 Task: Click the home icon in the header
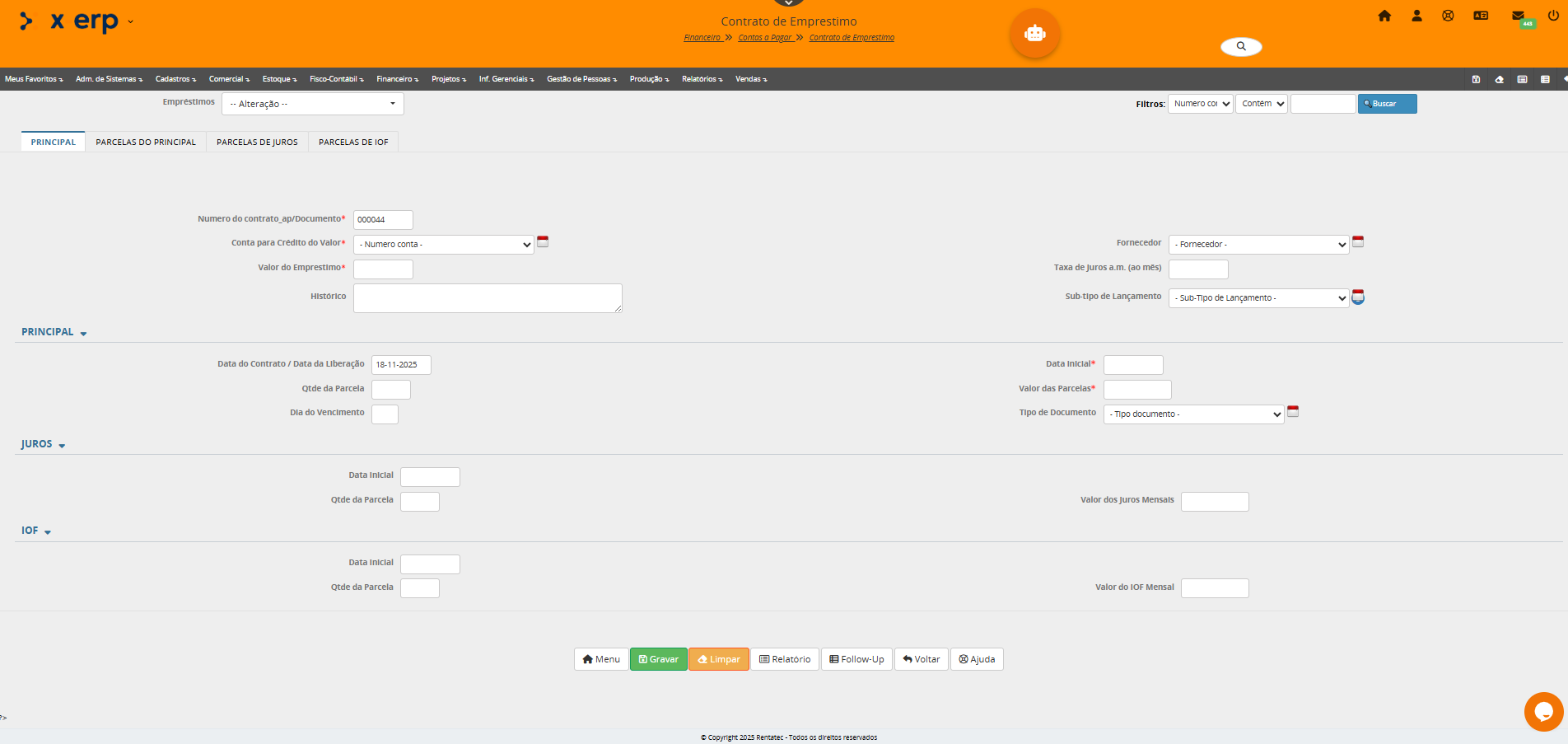[1384, 16]
